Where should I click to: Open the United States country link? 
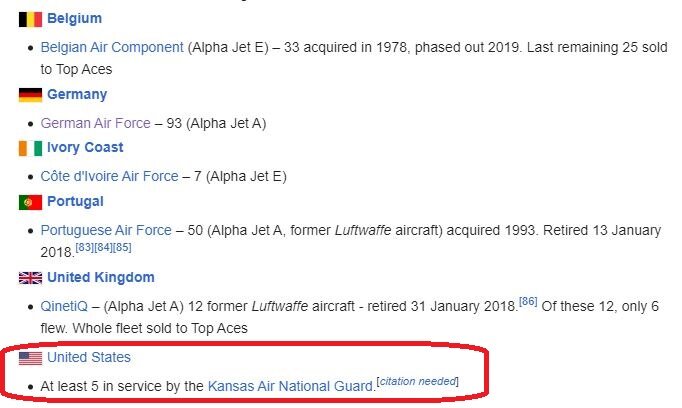coord(89,357)
